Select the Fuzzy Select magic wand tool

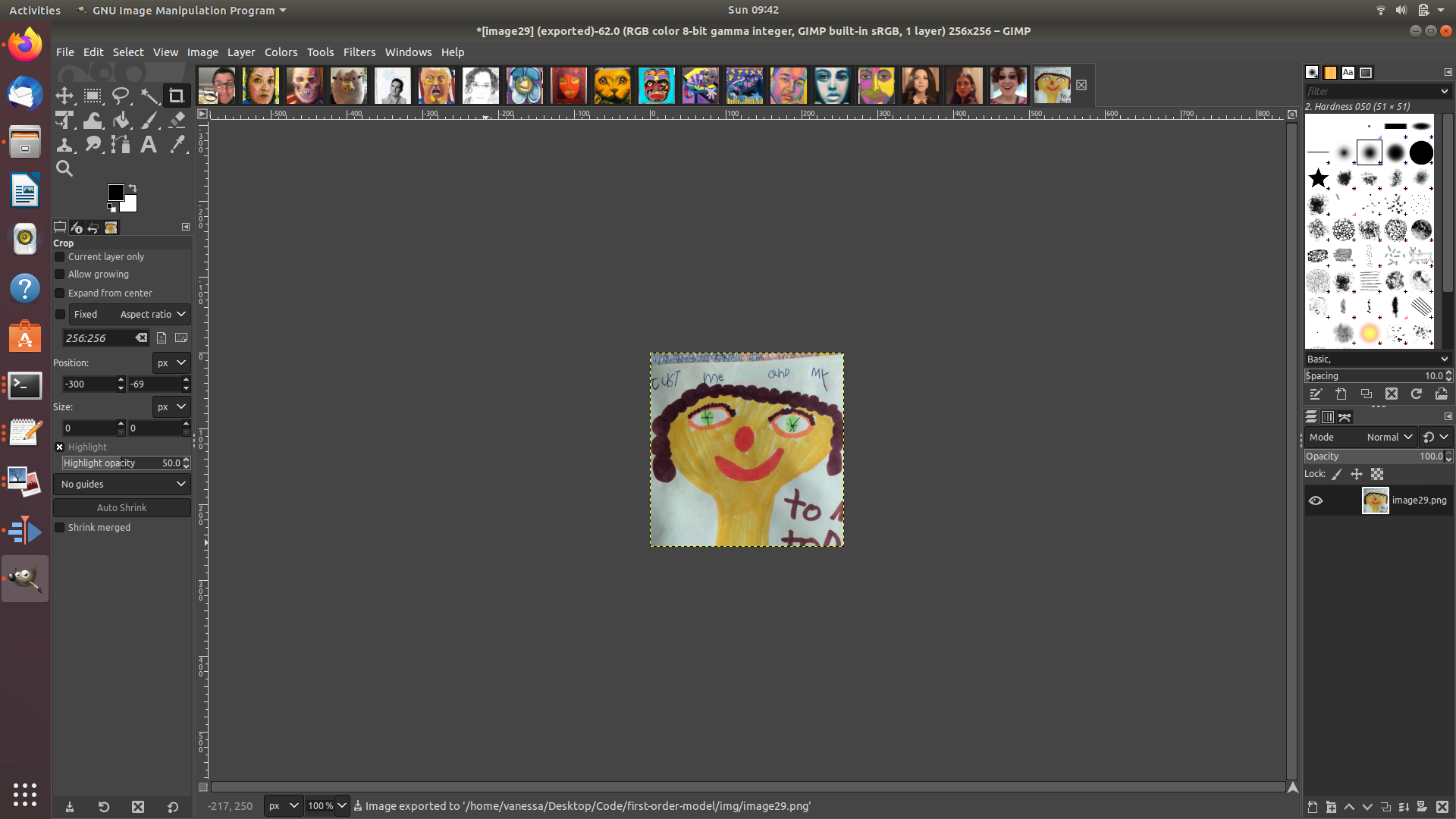(149, 96)
